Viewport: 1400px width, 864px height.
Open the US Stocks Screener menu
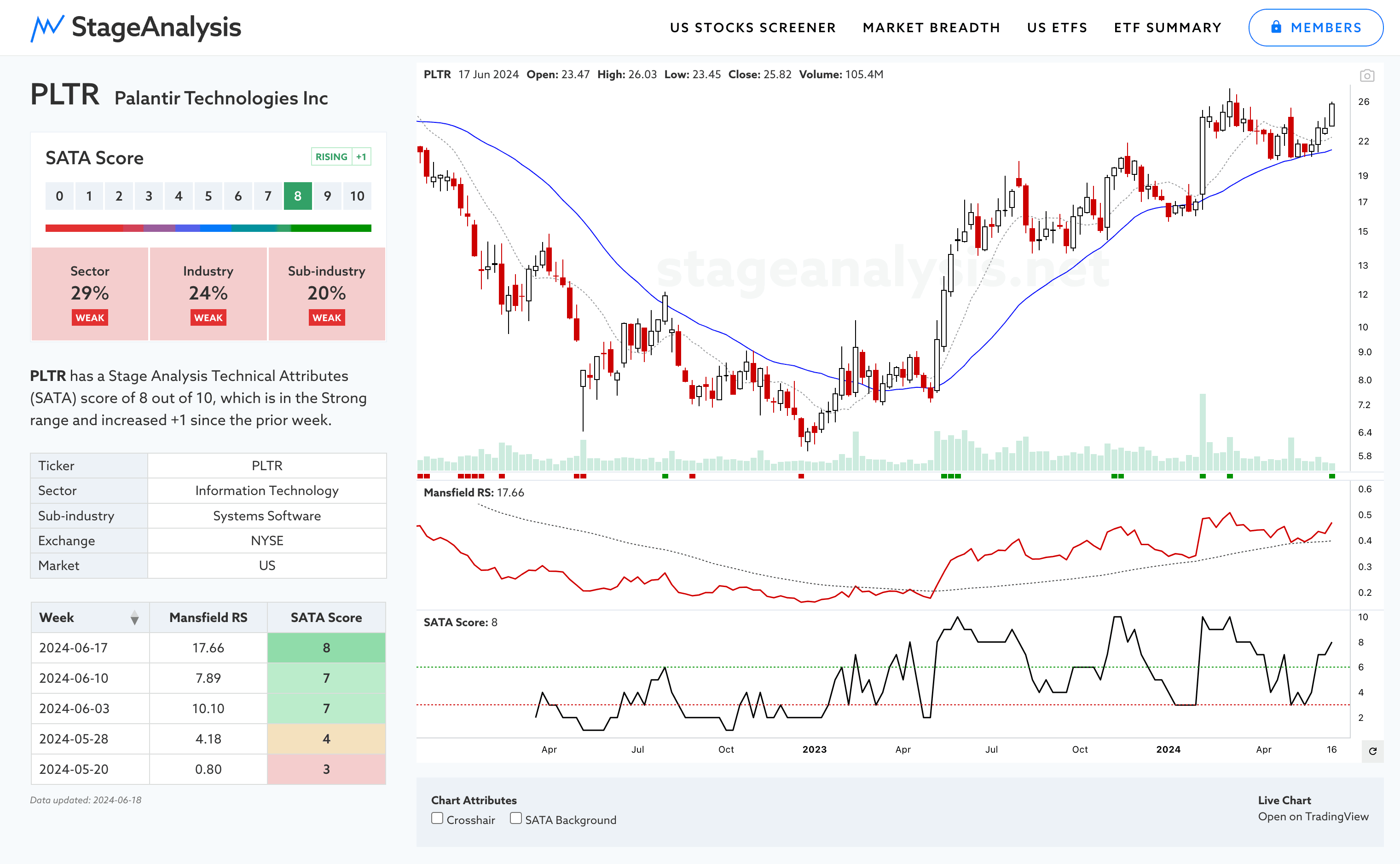[753, 28]
